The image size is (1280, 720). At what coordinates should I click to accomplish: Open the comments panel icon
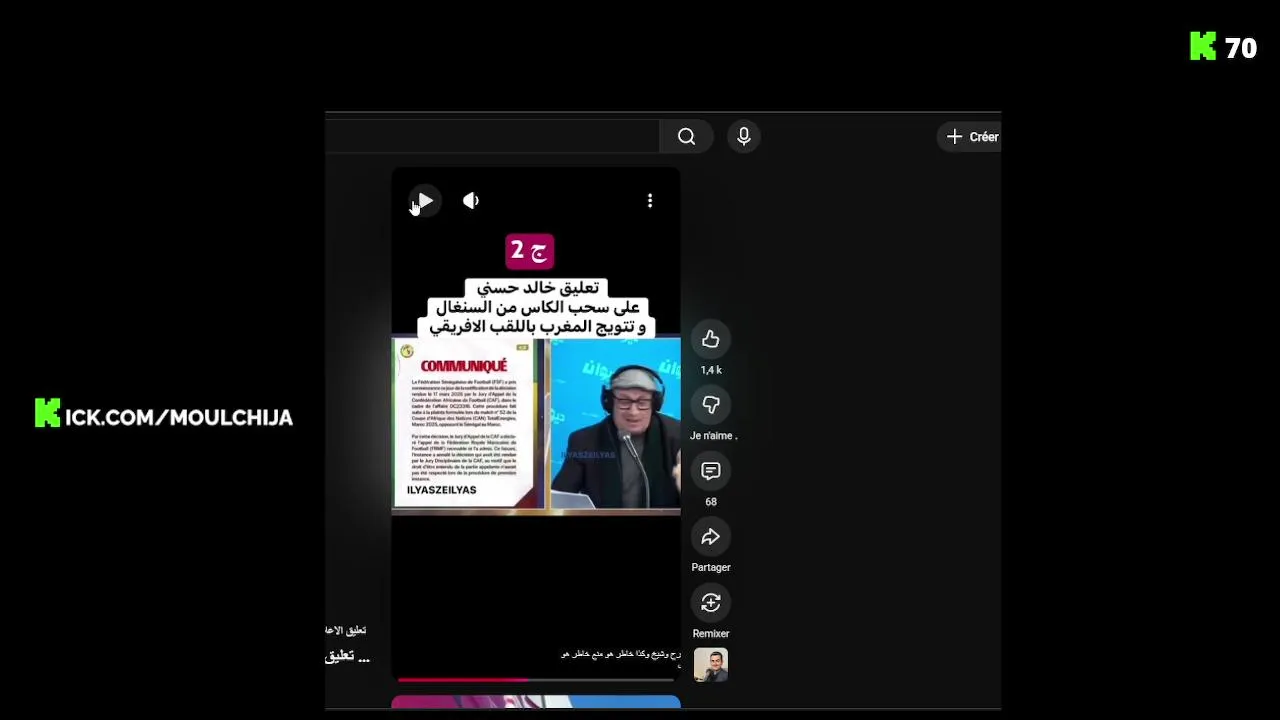pos(711,471)
